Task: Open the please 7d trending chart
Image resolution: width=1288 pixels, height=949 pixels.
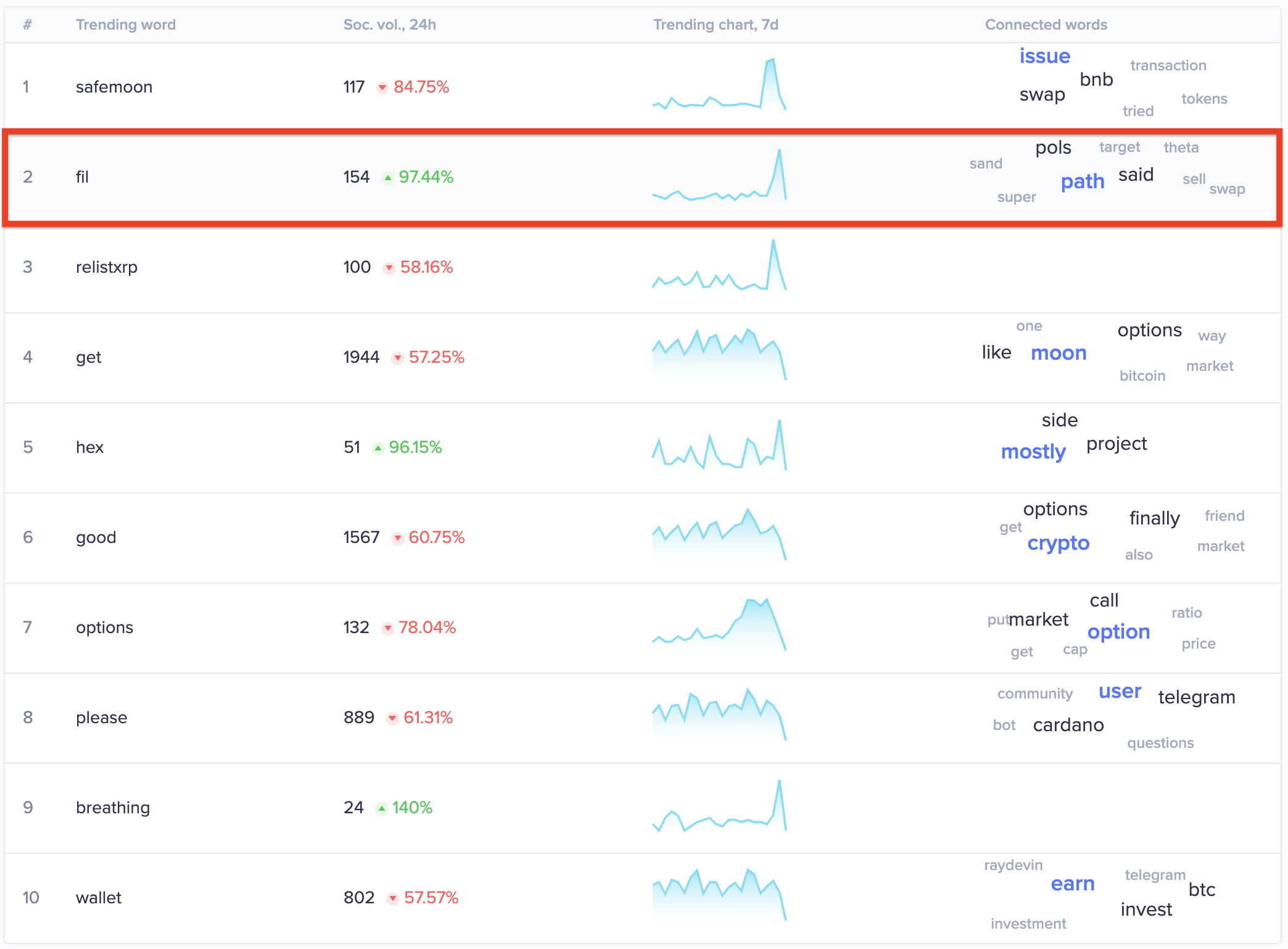Action: pyautogui.click(x=719, y=715)
